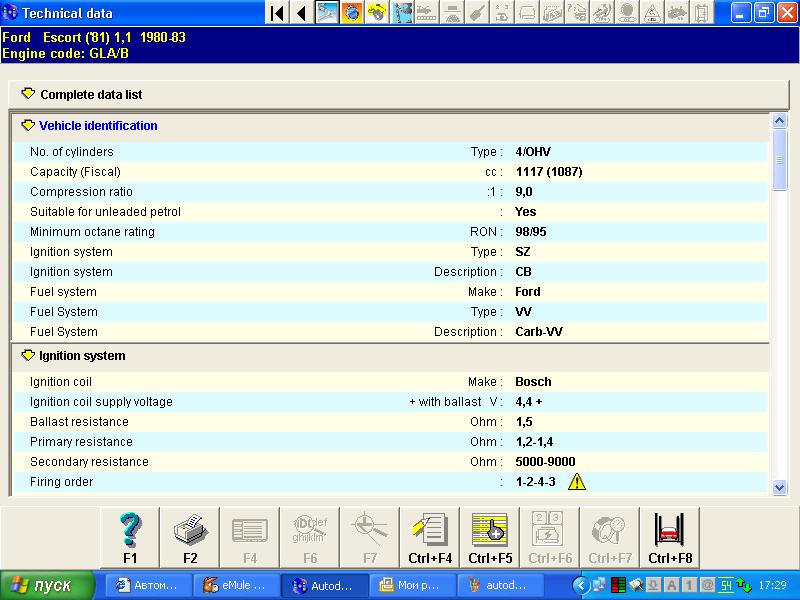The height and width of the screenshot is (600, 800).
Task: Click the greyed question-mark parts toolbar icon
Action: point(577,13)
